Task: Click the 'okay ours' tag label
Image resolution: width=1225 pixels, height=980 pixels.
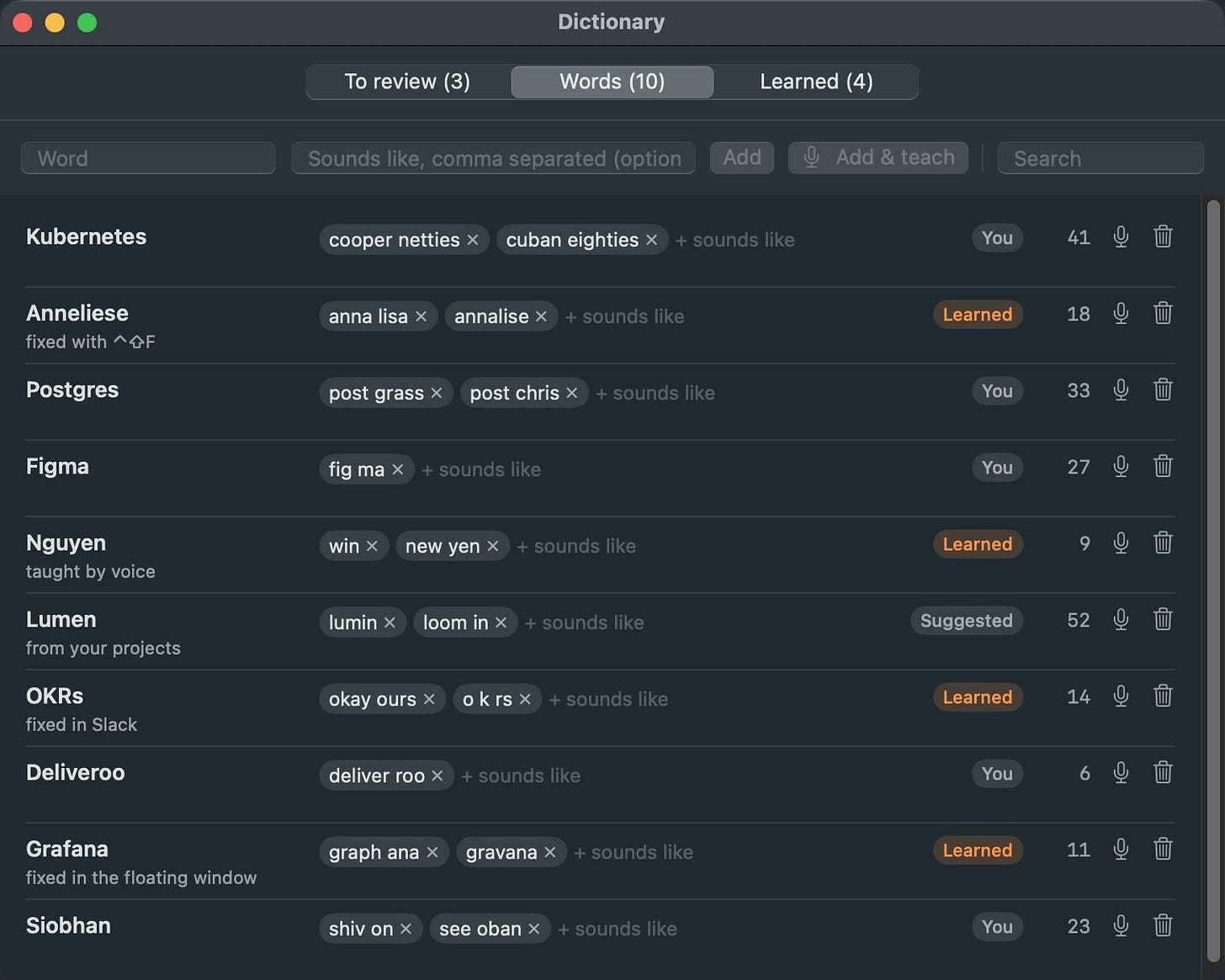Action: click(373, 699)
